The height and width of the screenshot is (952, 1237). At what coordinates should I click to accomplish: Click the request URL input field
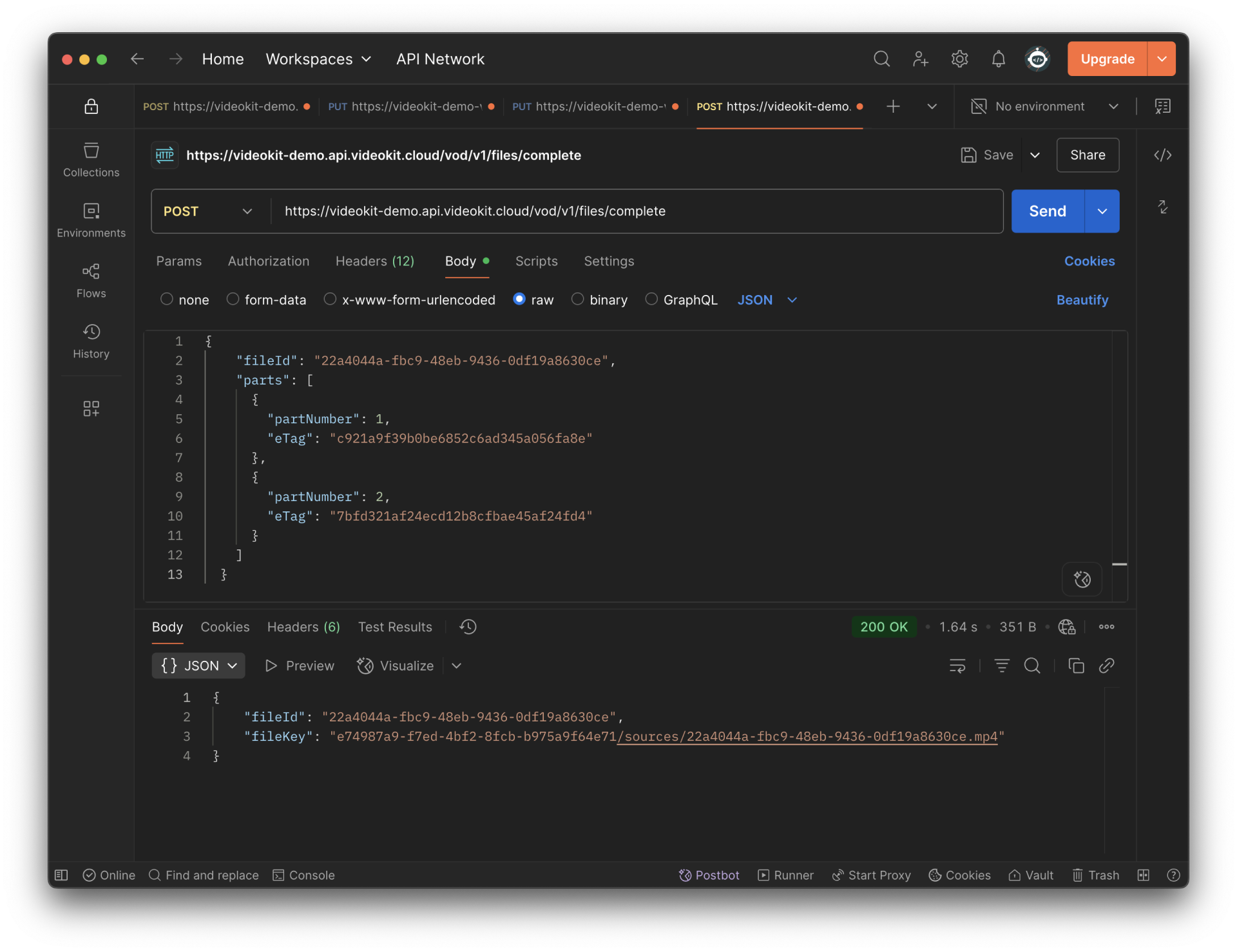[637, 211]
